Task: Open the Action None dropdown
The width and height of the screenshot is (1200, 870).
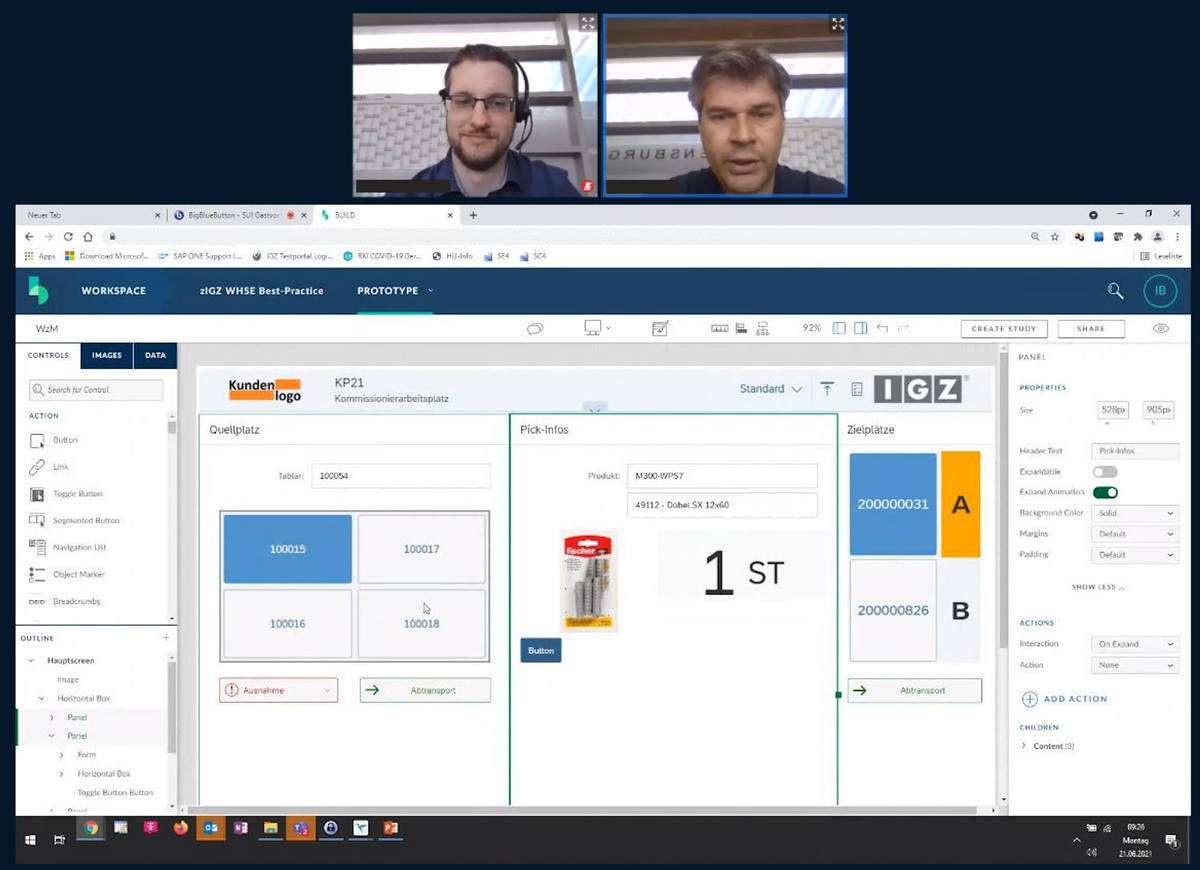Action: click(1136, 665)
